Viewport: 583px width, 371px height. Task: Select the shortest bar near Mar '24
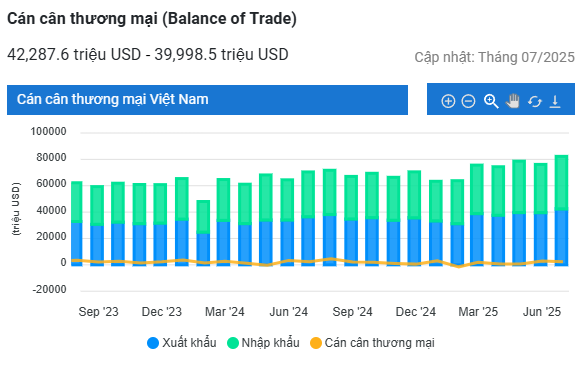click(x=203, y=233)
